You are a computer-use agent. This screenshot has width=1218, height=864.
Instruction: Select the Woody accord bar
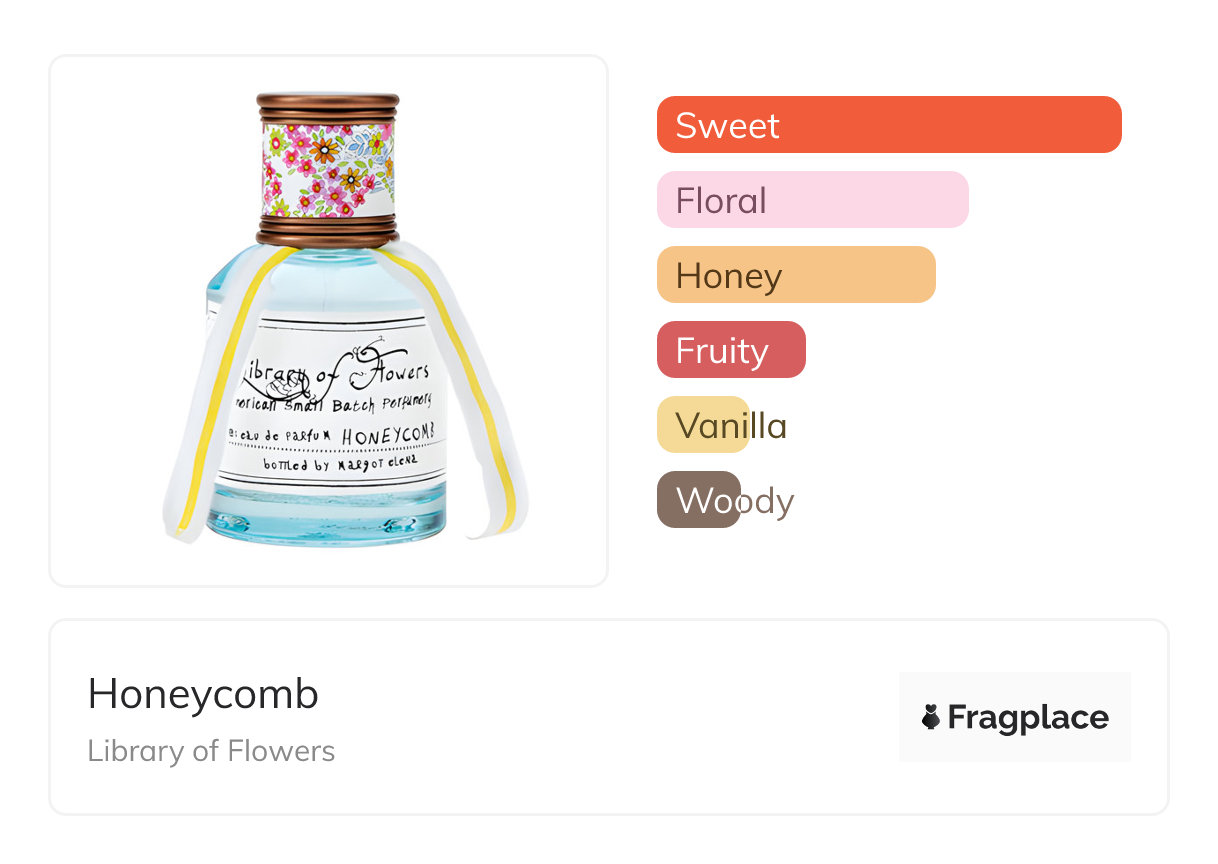698,500
